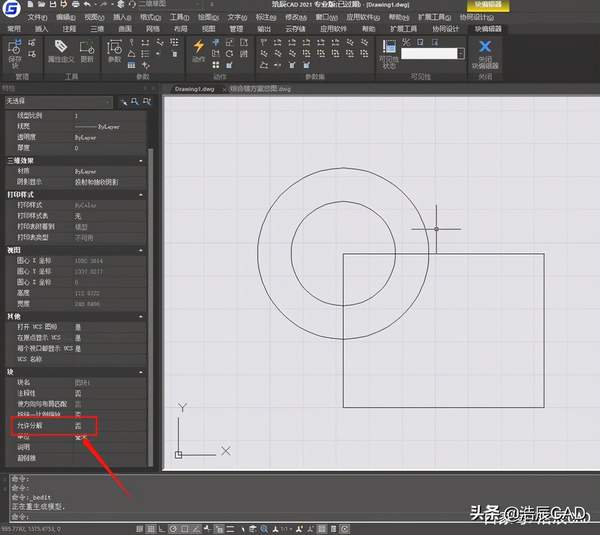Collapse the 打印样式 section
This screenshot has width=600, height=535.
click(141, 195)
